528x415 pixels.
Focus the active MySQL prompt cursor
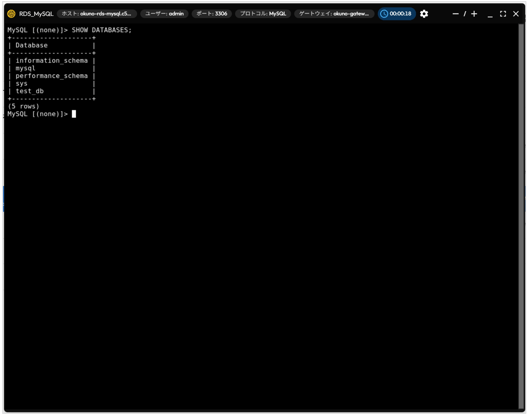pyautogui.click(x=74, y=114)
